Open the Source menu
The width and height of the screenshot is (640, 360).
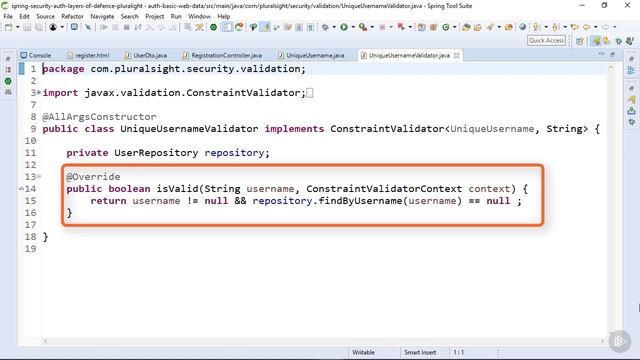(45, 16)
